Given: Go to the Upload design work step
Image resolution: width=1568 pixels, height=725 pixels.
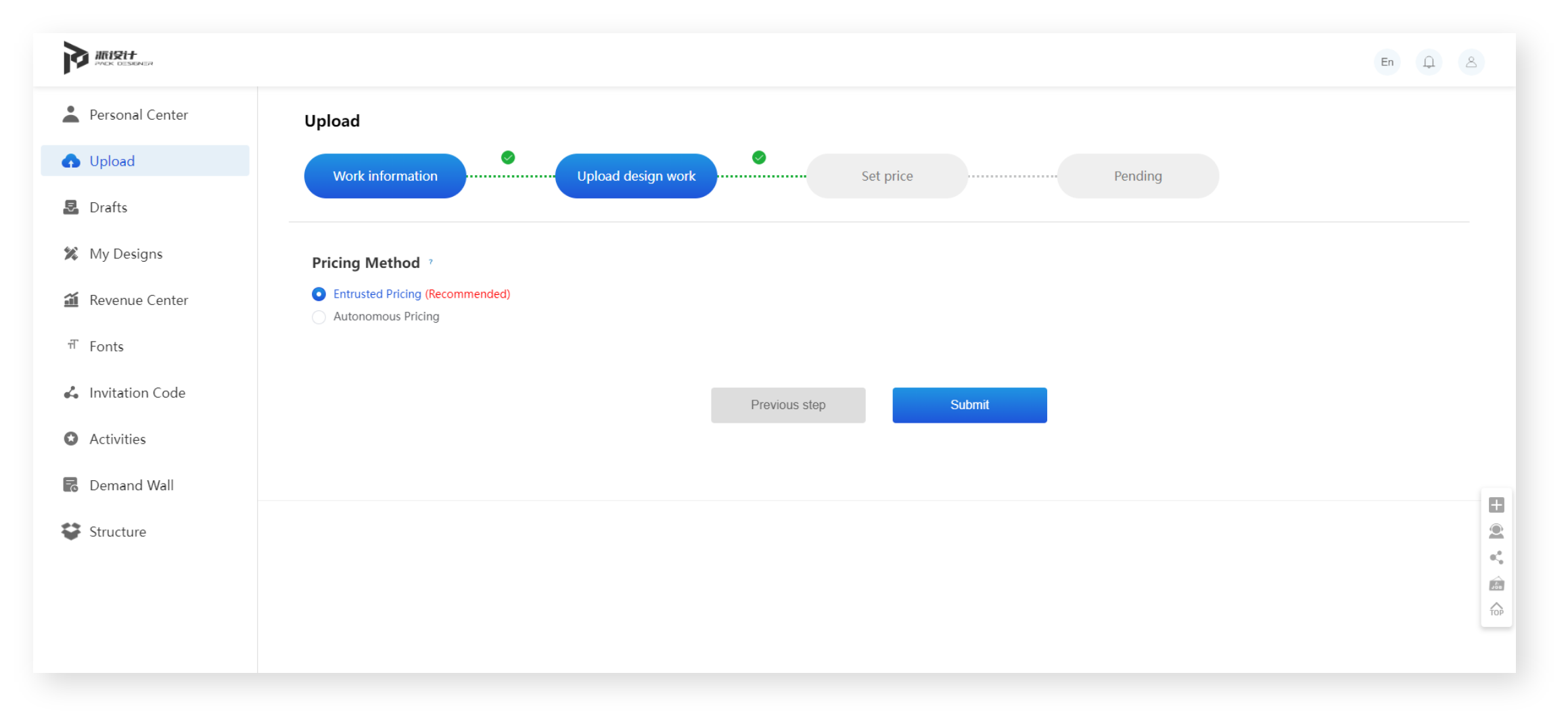Looking at the screenshot, I should click(x=636, y=176).
